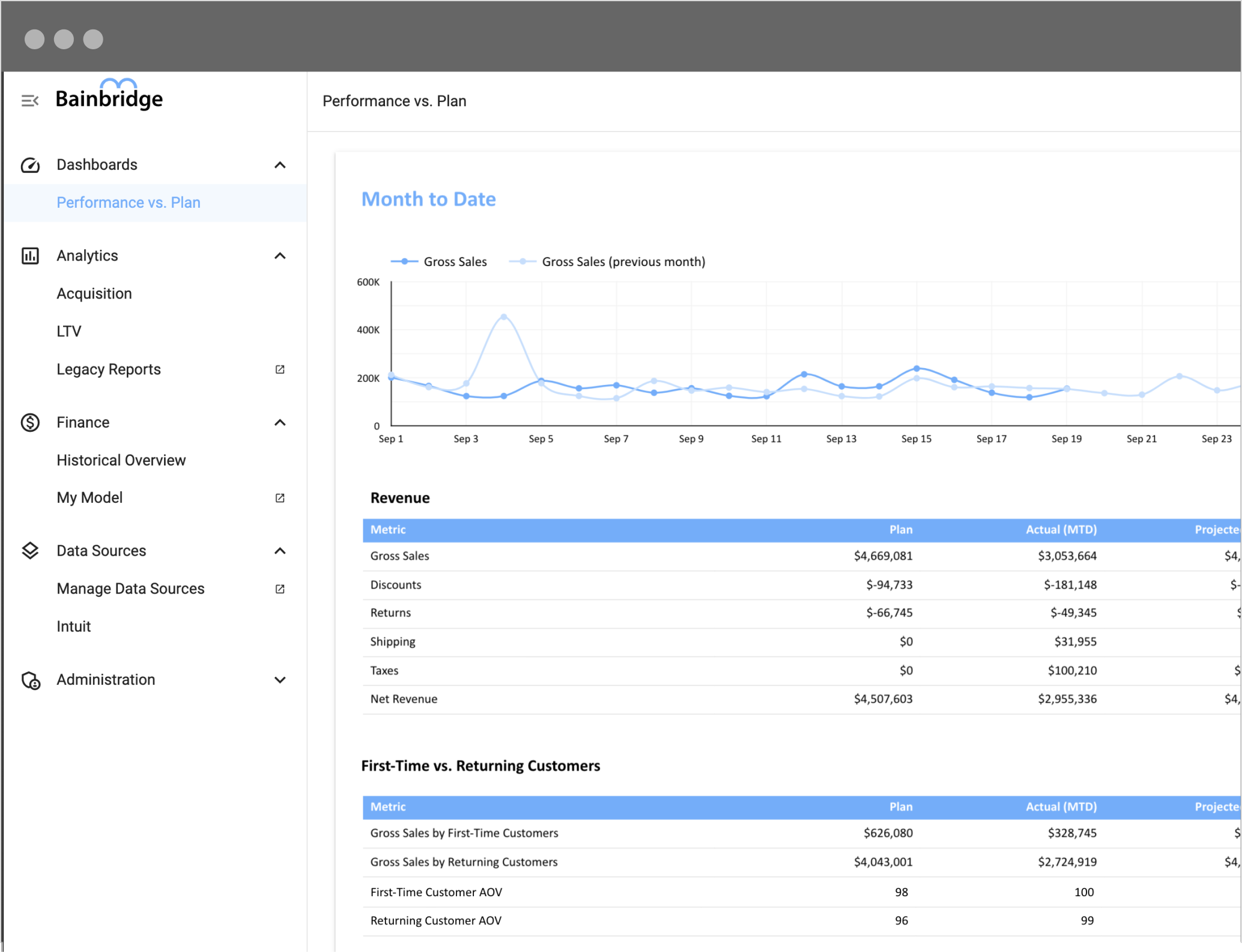Toggle Gross Sales (previous month) legend entry
Image resolution: width=1242 pixels, height=952 pixels.
pyautogui.click(x=608, y=262)
